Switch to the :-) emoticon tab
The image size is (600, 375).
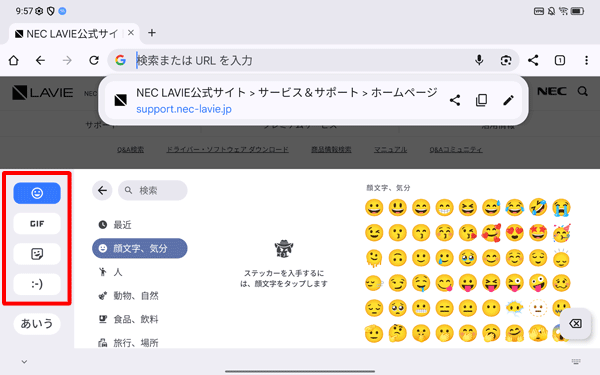[x=37, y=284]
